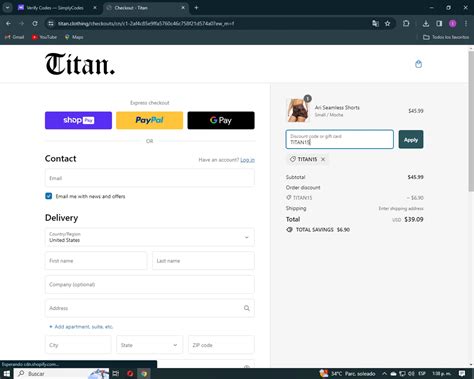Screen dimensions: 474x379
Task: Click the Titan logo
Action: [x=80, y=64]
